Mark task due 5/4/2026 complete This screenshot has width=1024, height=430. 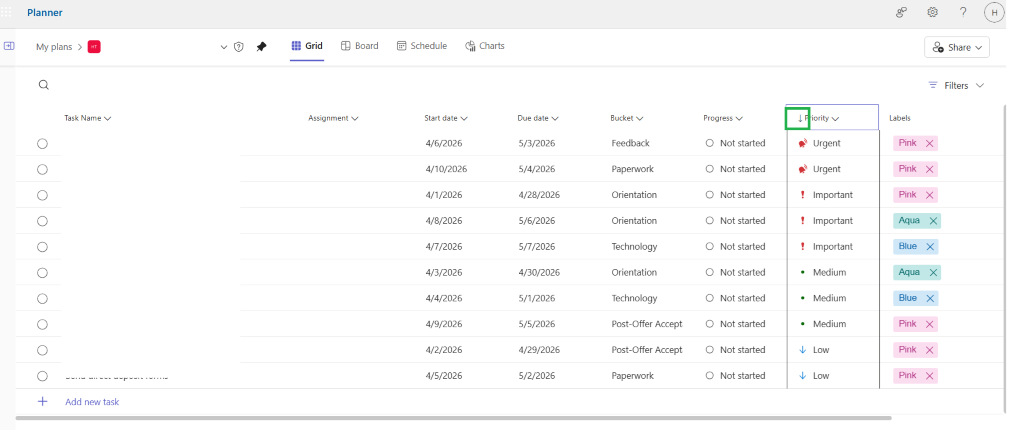click(42, 169)
